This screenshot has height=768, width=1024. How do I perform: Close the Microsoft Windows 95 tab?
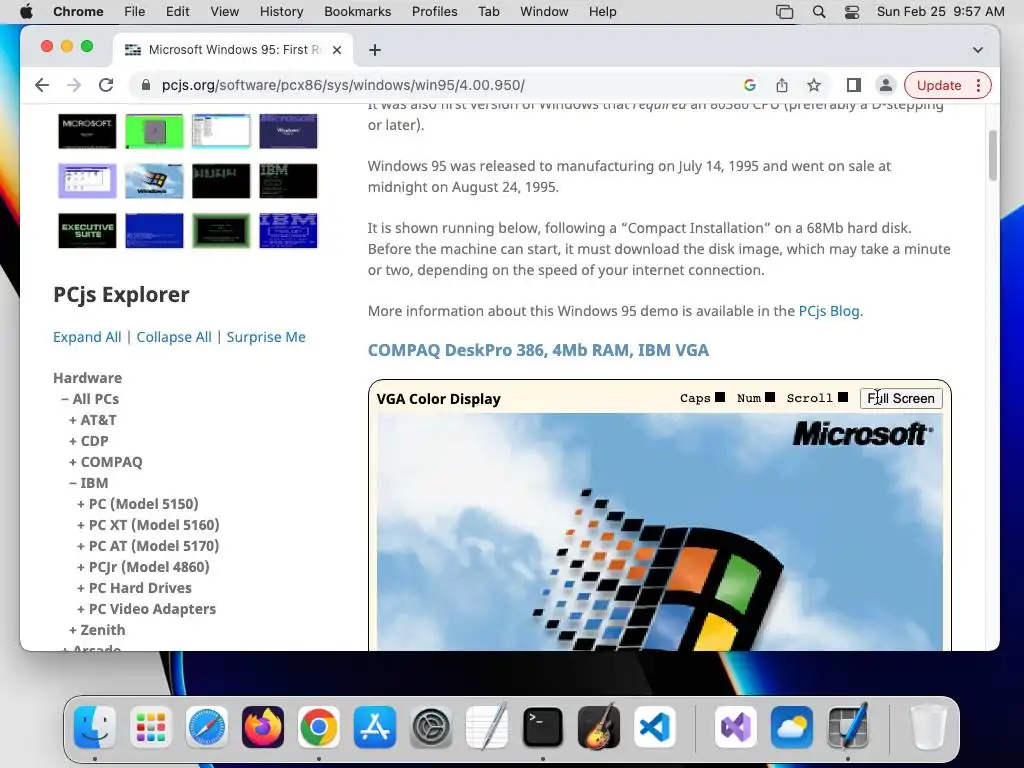337,50
